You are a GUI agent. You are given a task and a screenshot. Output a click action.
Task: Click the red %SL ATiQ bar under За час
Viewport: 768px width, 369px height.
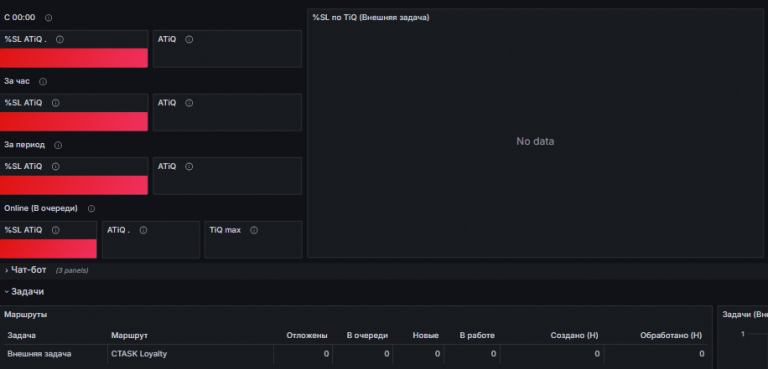73,122
